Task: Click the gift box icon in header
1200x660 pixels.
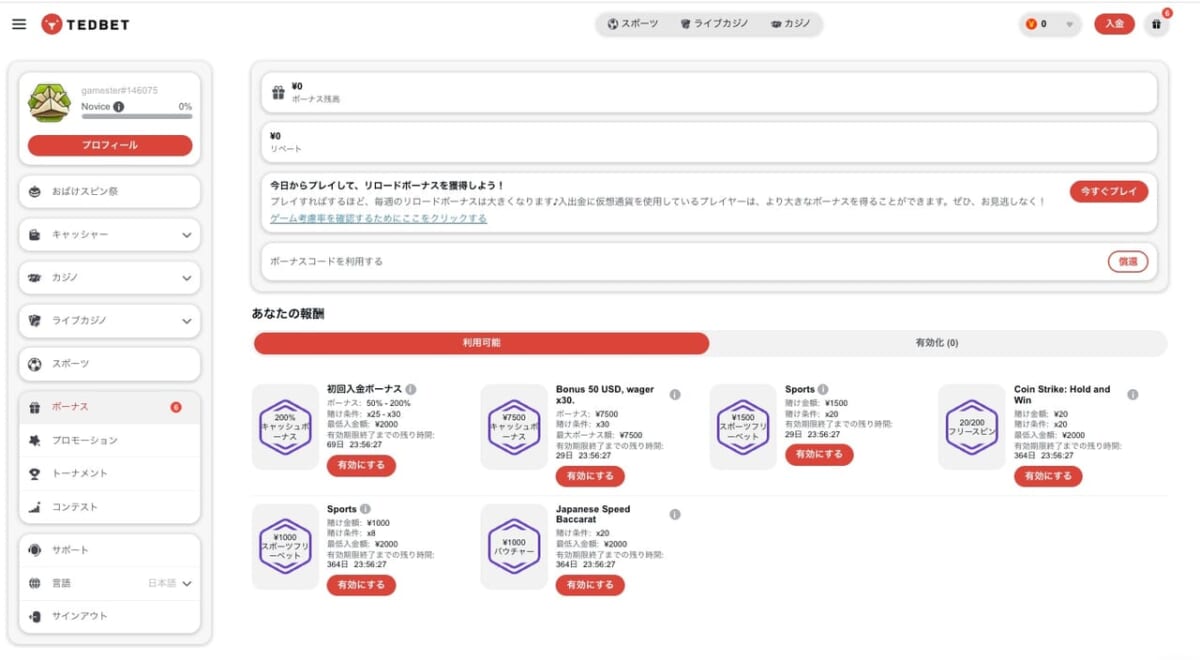Action: click(x=1156, y=24)
